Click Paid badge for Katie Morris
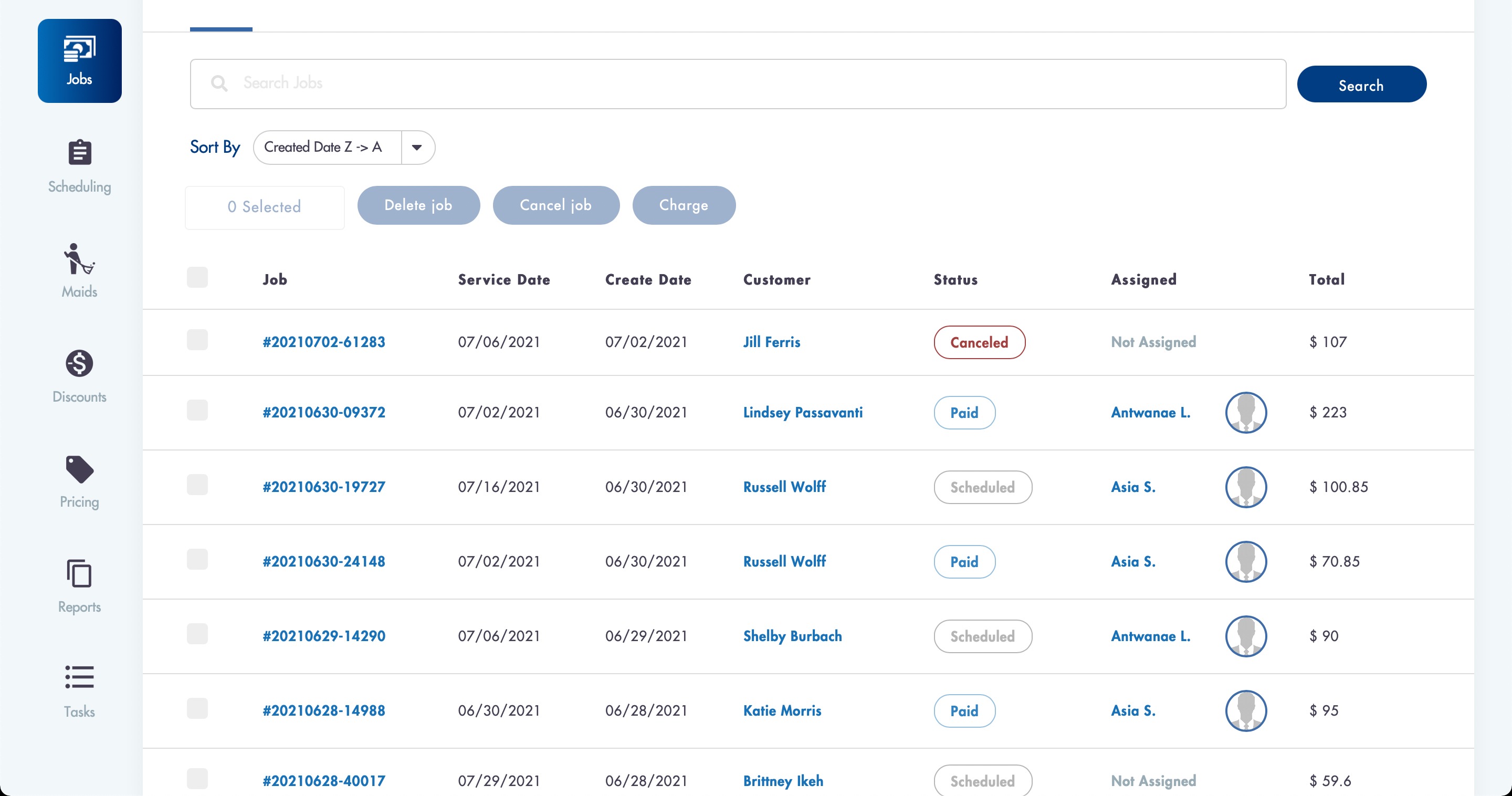 [964, 711]
